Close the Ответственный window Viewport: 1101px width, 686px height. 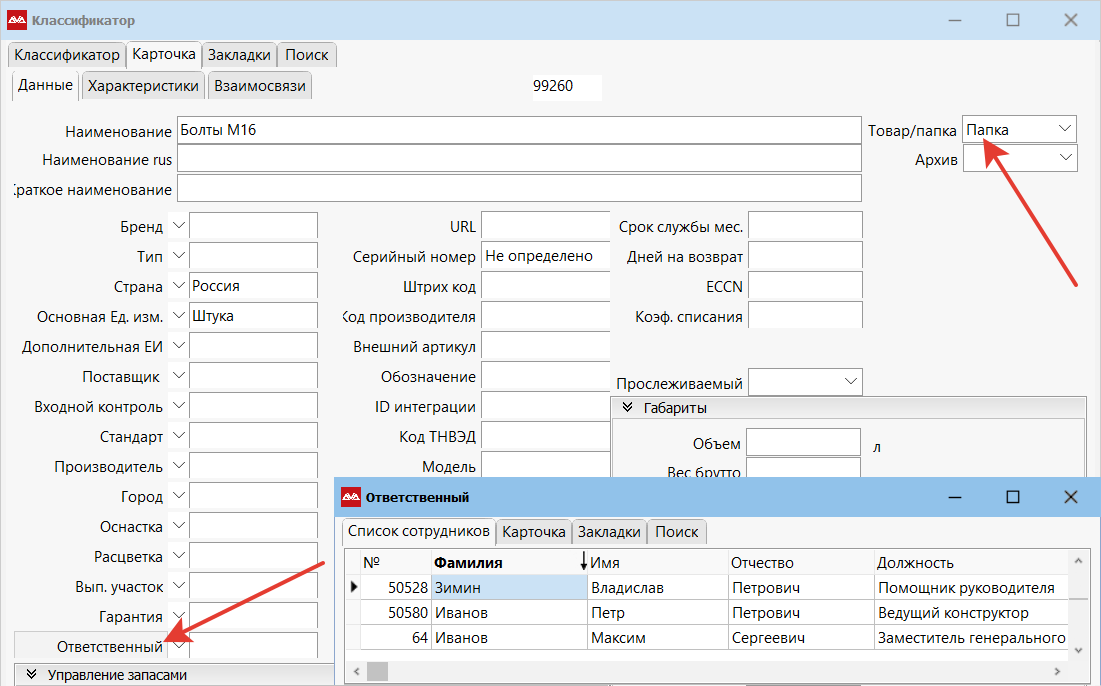pos(1070,497)
